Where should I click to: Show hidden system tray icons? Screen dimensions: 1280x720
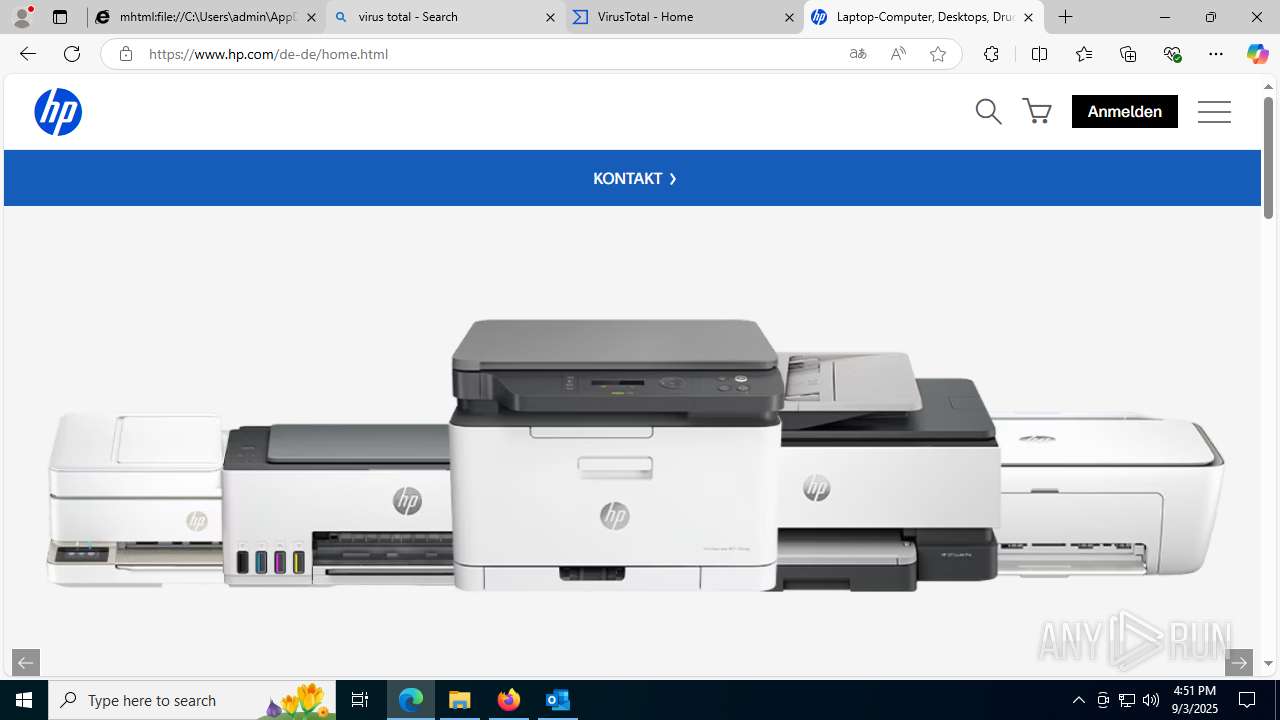1078,700
